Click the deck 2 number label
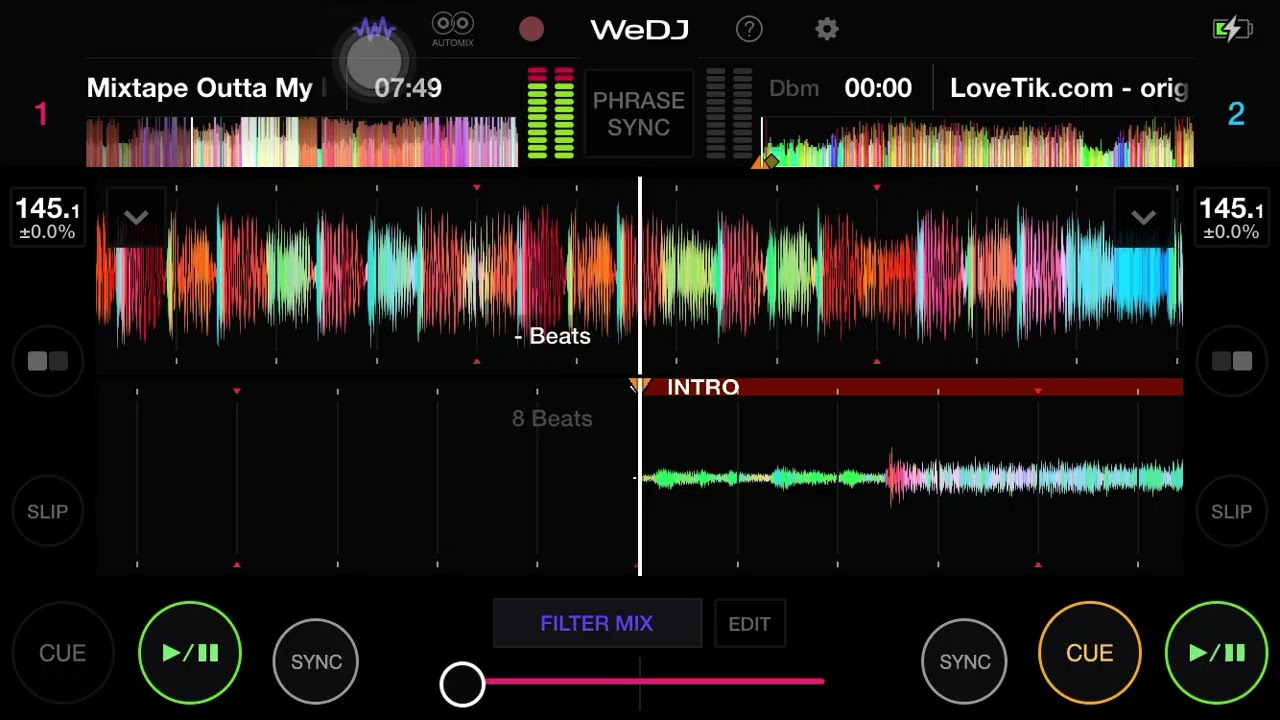Viewport: 1280px width, 720px height. pos(1236,114)
